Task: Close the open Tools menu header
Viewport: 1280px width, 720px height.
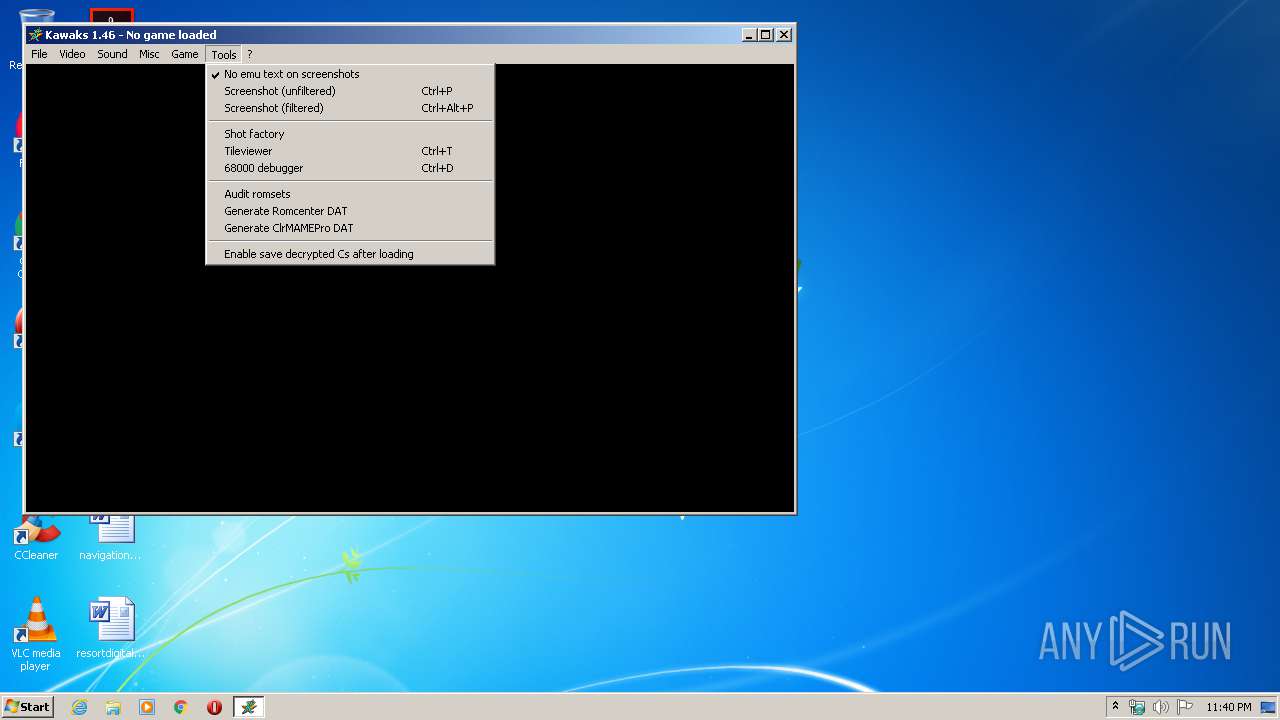Action: coord(224,54)
